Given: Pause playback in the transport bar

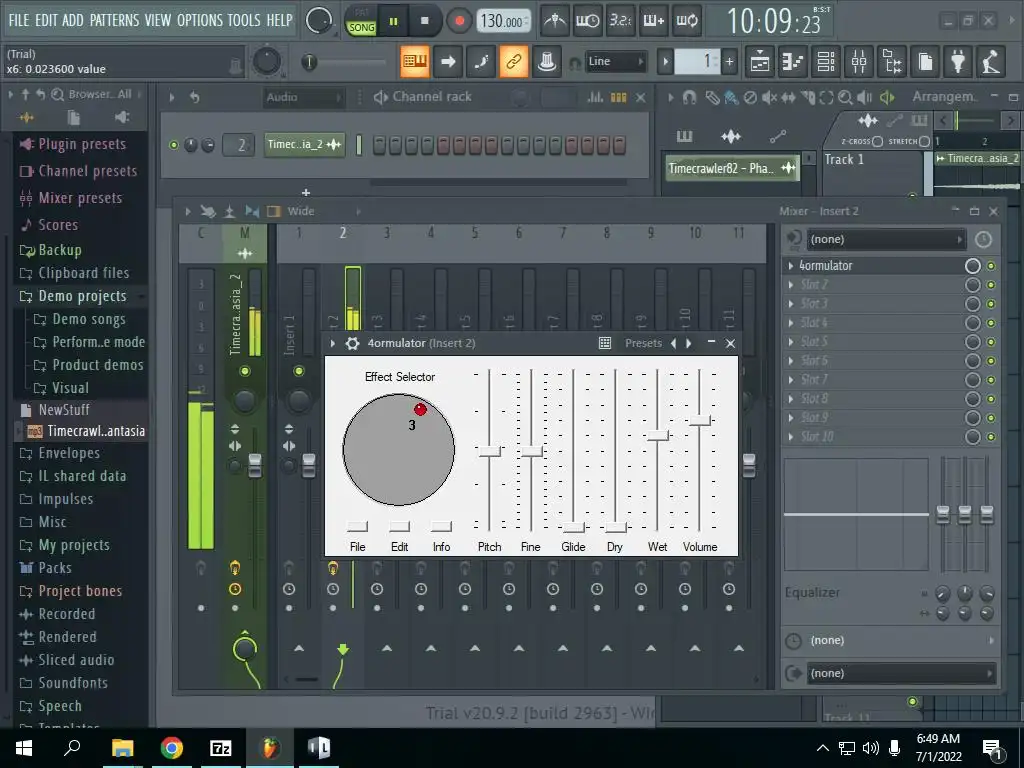Looking at the screenshot, I should [393, 21].
